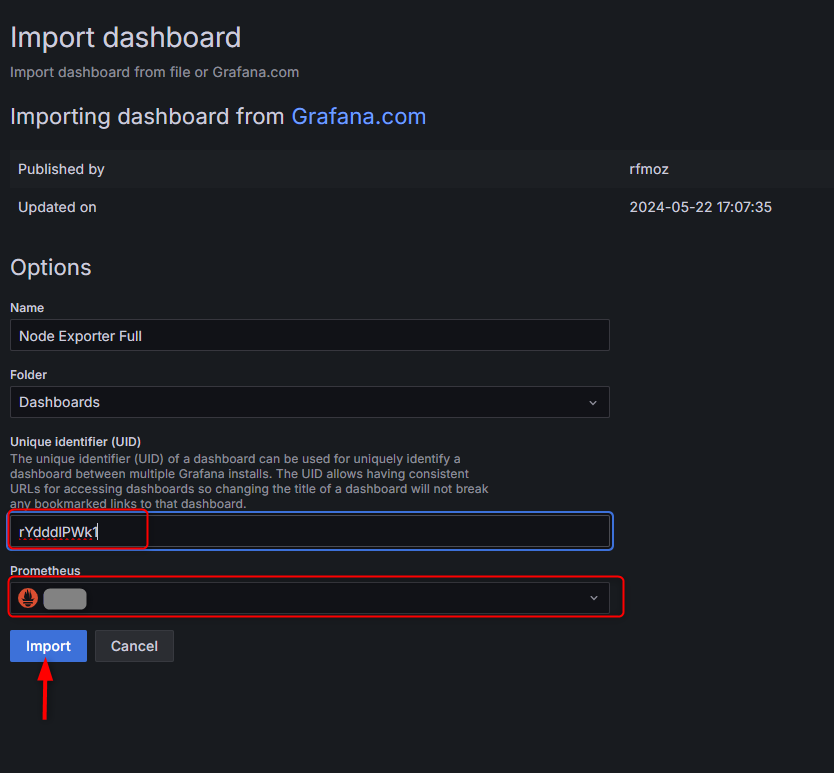Click the blurred data source name chip
Screen dimensions: 834x773
65,599
